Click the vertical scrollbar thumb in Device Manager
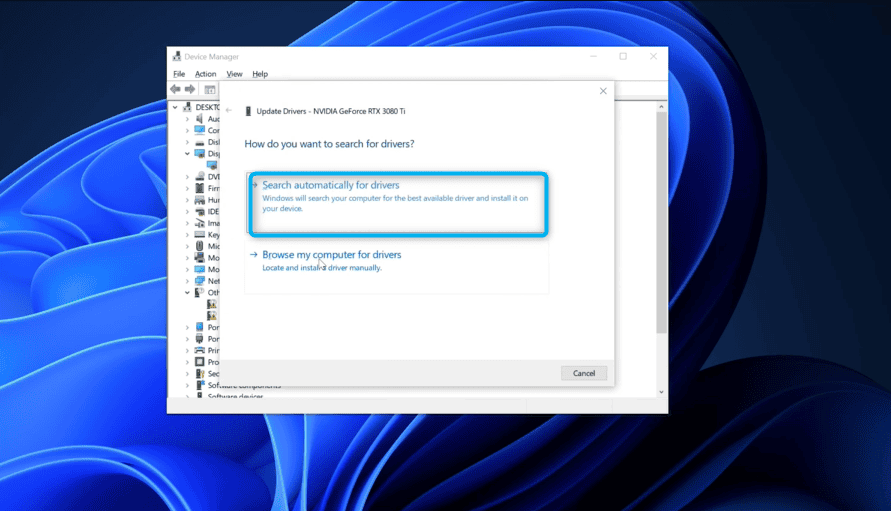This screenshot has height=511, width=891. pyautogui.click(x=661, y=222)
